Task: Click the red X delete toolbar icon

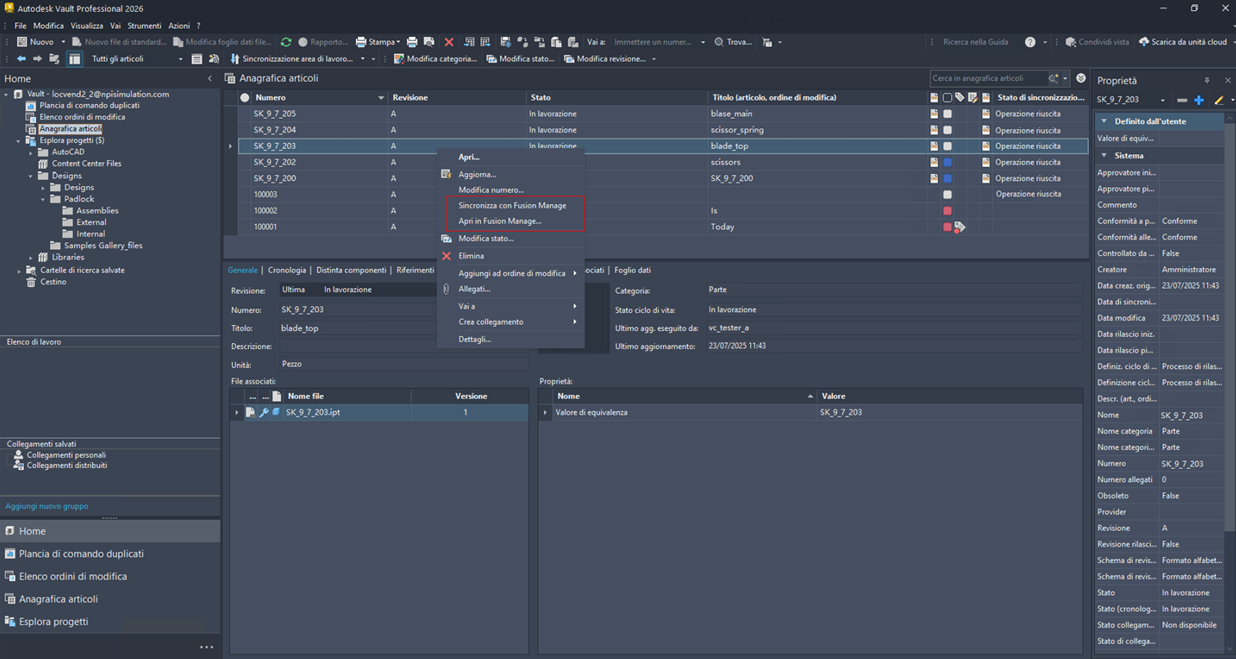Action: coord(449,42)
